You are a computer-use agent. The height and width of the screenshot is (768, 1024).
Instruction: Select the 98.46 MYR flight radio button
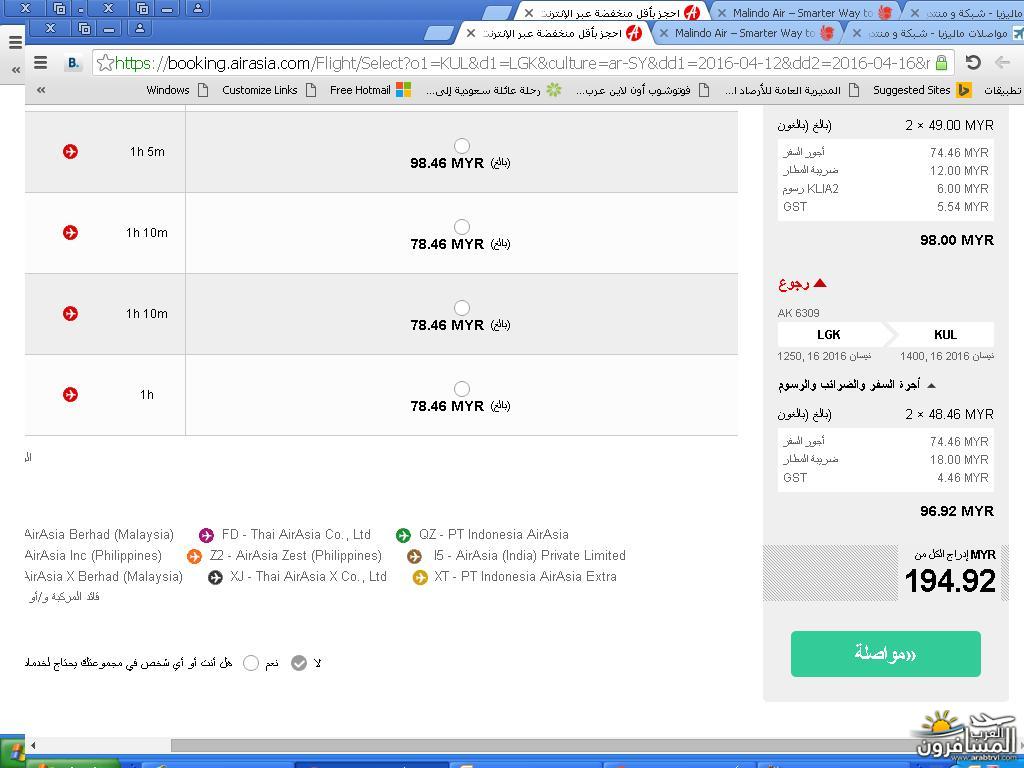462,146
